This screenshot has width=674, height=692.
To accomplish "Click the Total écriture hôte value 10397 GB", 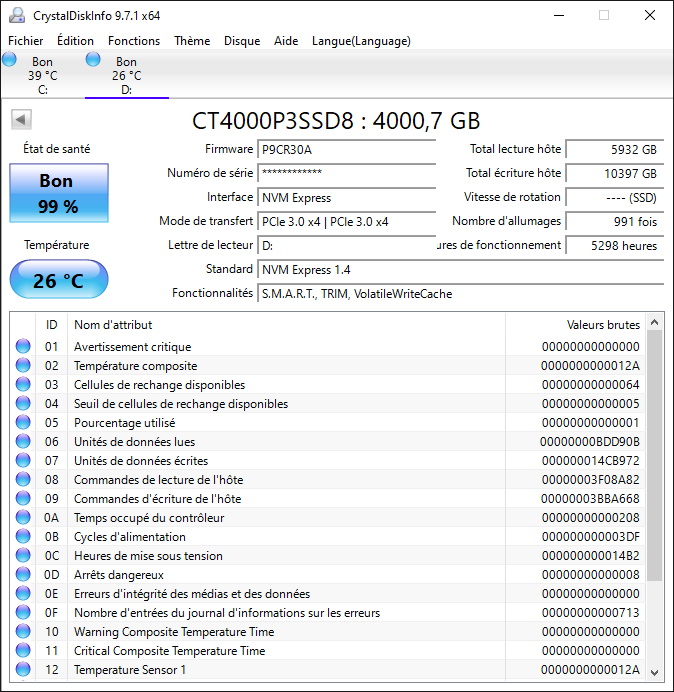I will point(615,173).
